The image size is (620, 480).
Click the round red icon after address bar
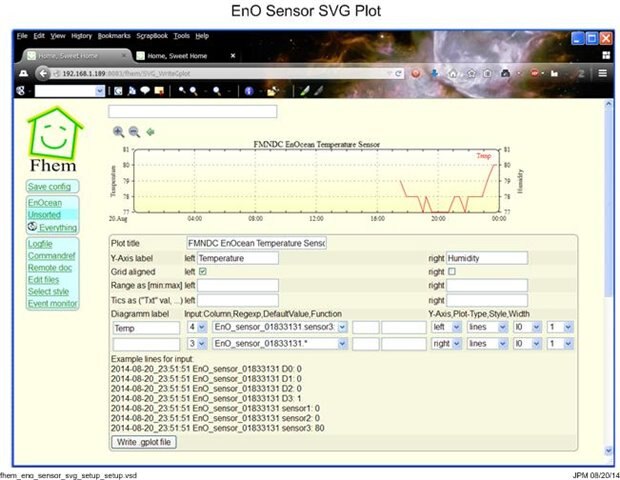click(x=416, y=74)
